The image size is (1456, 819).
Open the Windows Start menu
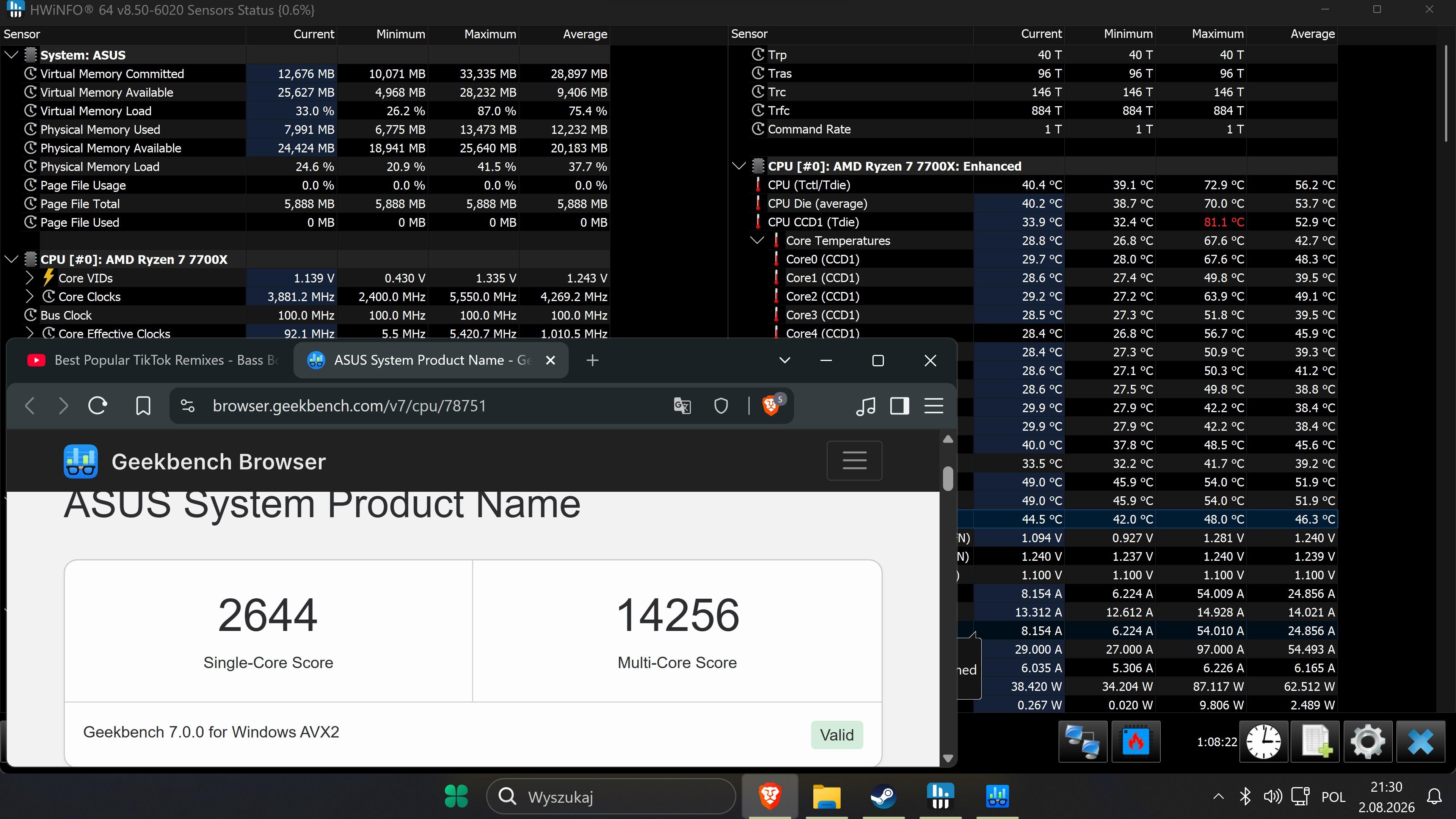tap(456, 797)
